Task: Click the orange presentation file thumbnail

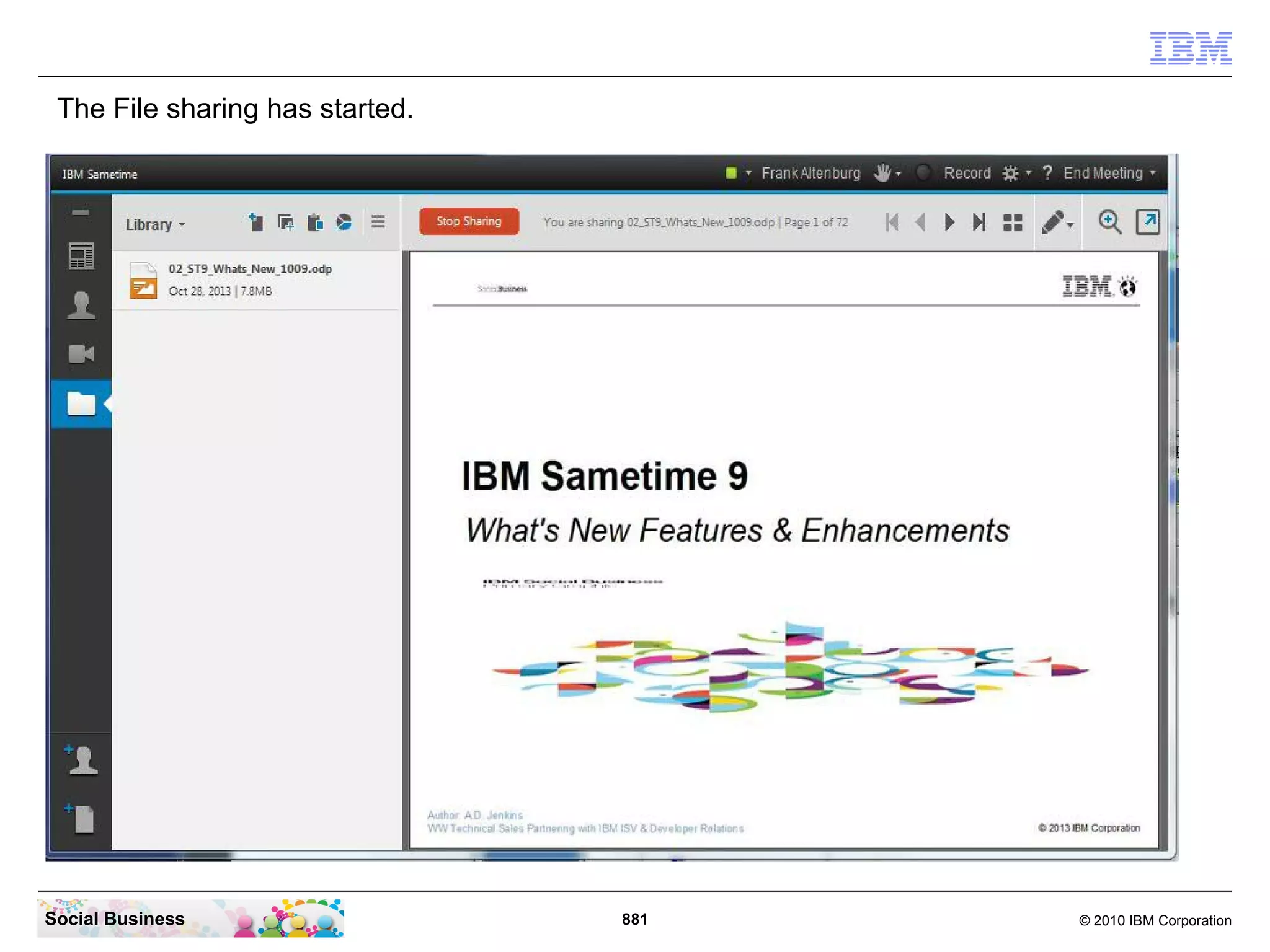Action: (x=143, y=281)
